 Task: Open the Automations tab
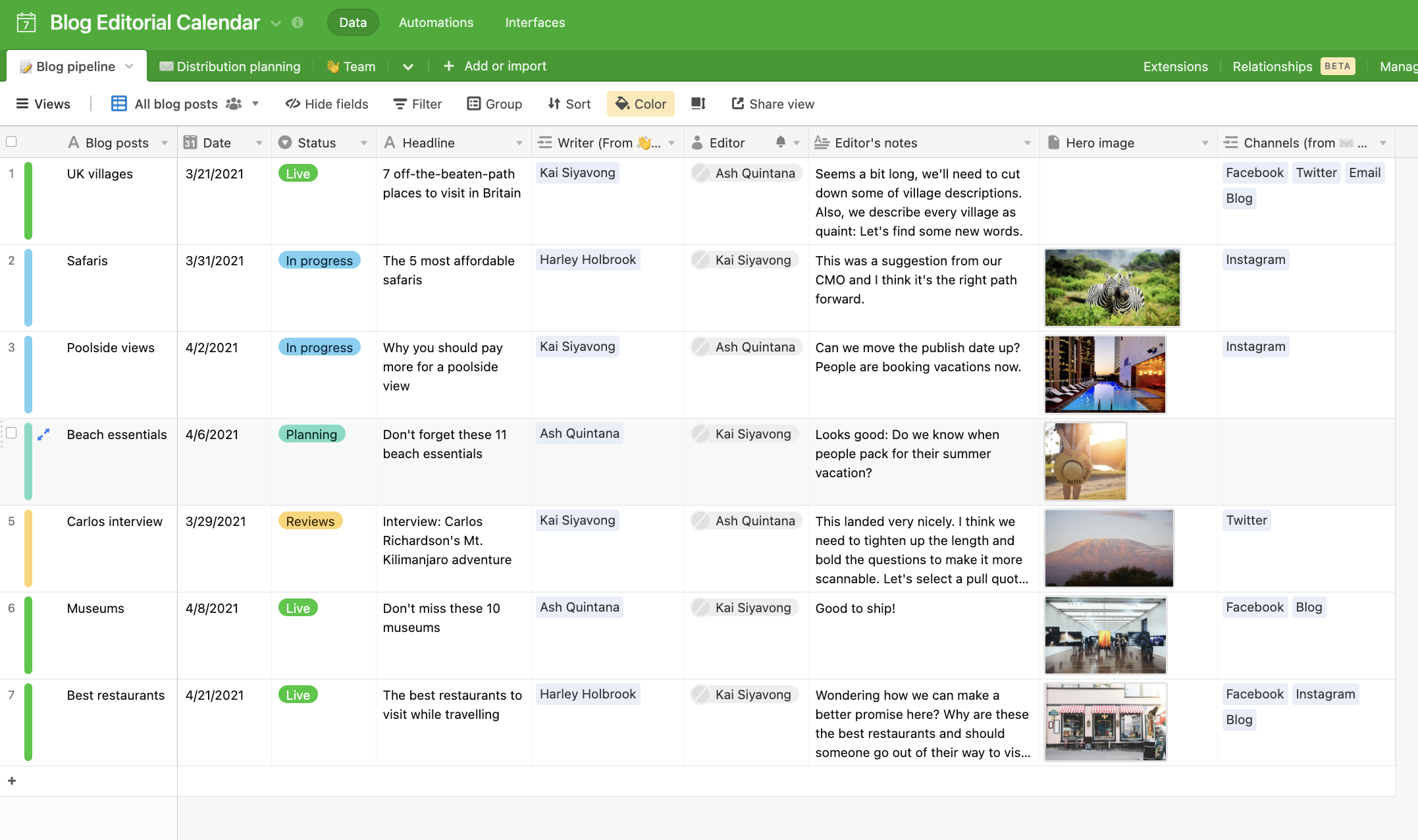[x=436, y=22]
